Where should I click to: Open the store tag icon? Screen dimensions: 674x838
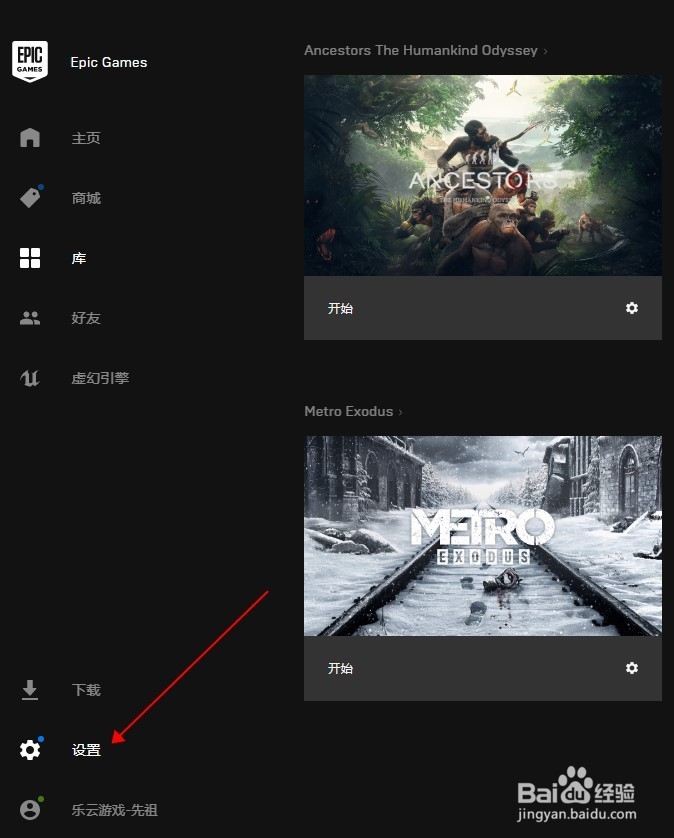click(x=30, y=197)
